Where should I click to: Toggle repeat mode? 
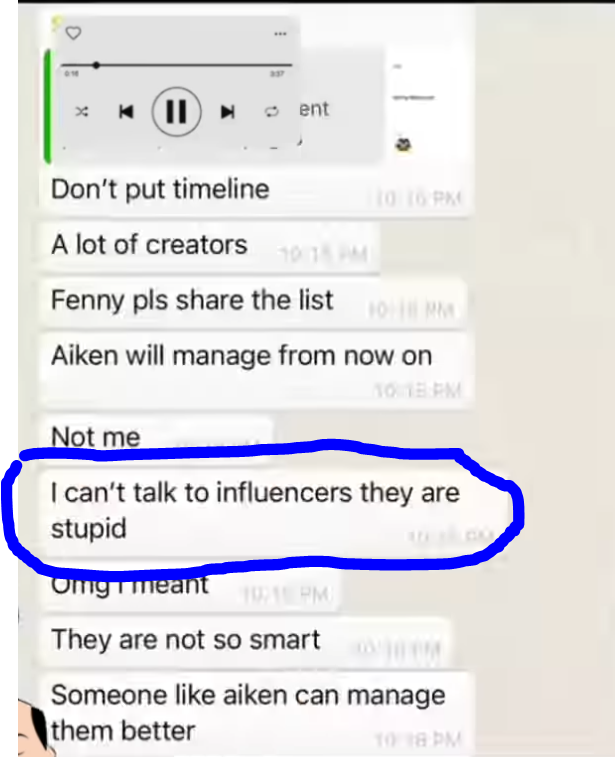[271, 112]
